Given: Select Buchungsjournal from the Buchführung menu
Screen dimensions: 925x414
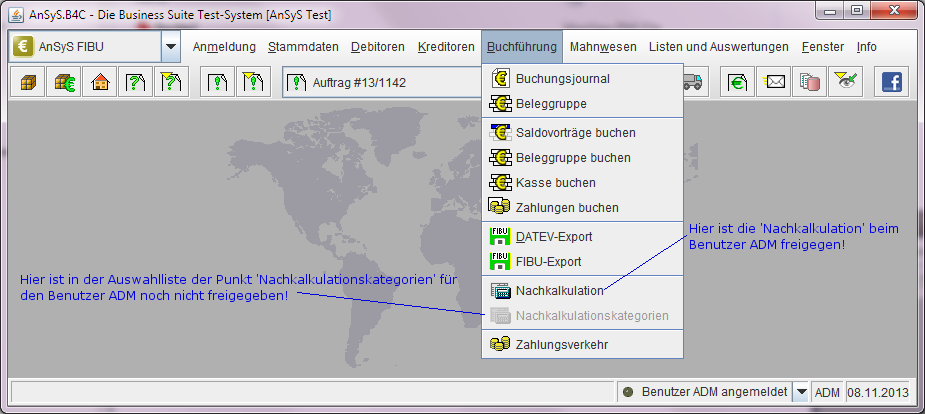Looking at the screenshot, I should click(x=562, y=79).
